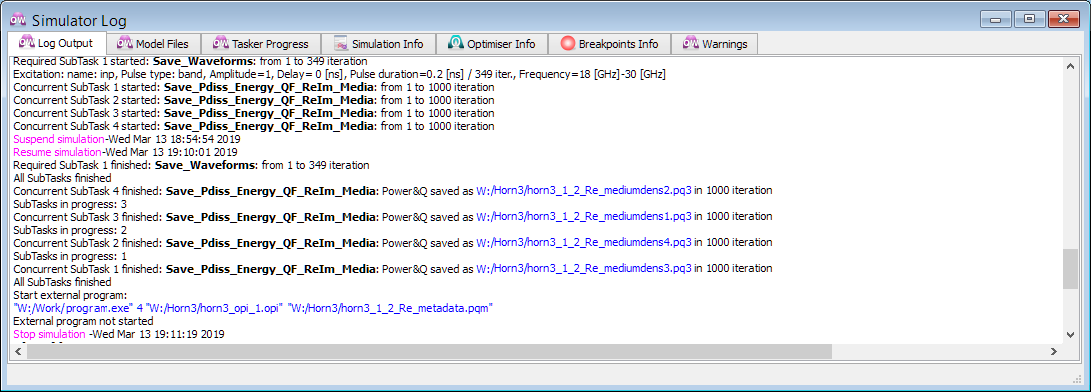Click the red Breakpoints Info tab icon
This screenshot has height=392, width=1091.
coord(567,44)
